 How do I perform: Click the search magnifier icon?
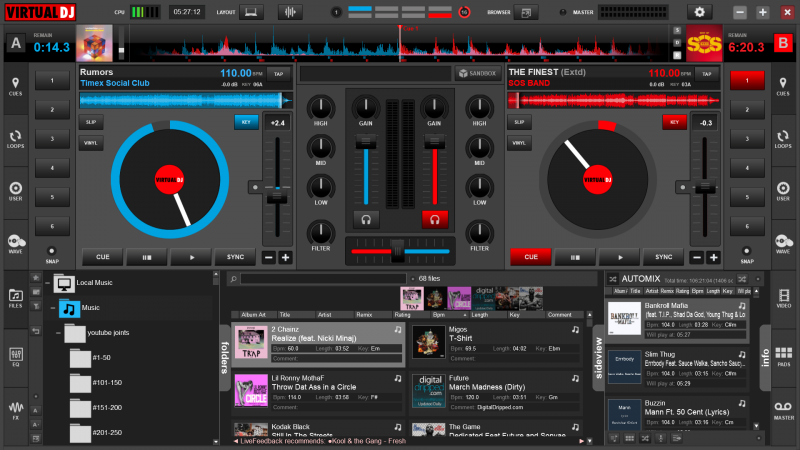[233, 279]
